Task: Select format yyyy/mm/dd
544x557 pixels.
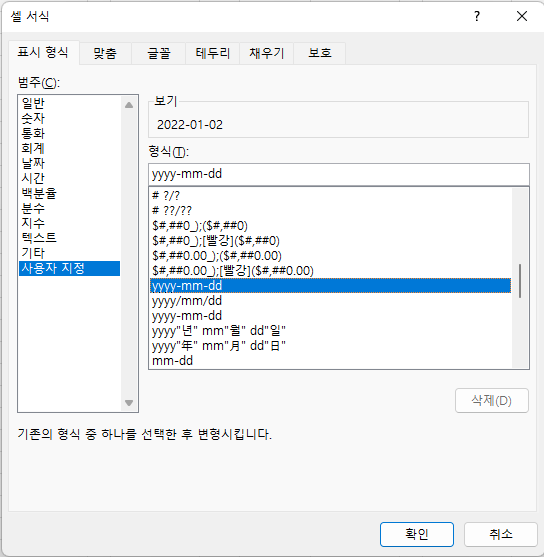Action: [330, 301]
